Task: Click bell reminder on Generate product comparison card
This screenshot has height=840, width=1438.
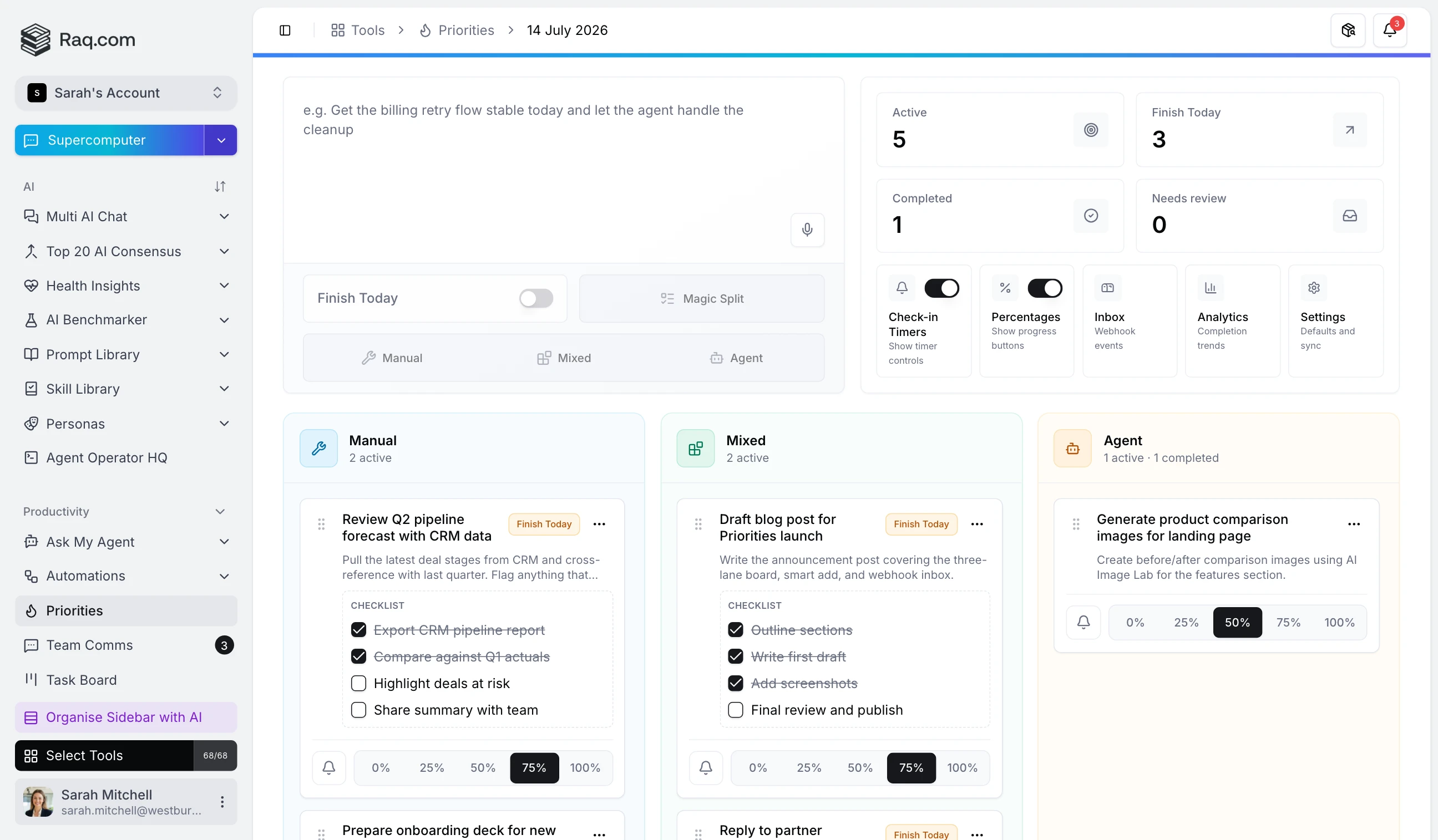Action: pos(1083,622)
